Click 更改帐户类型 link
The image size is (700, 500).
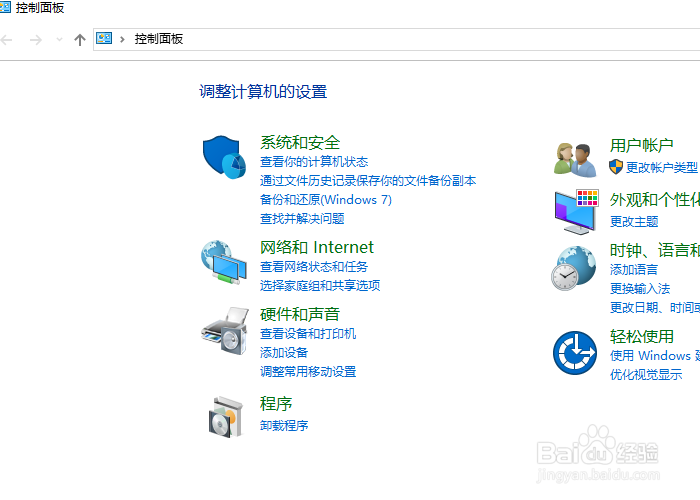662,167
